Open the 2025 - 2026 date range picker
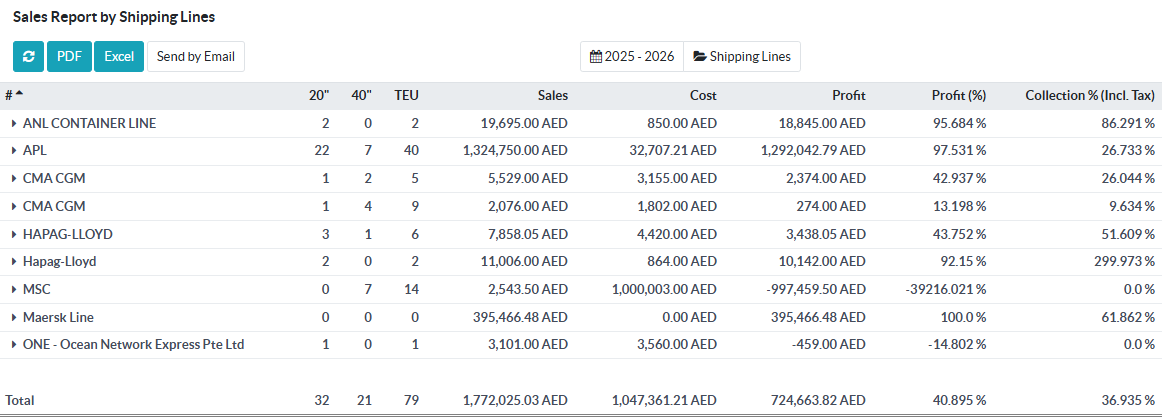The image size is (1162, 417). click(632, 56)
